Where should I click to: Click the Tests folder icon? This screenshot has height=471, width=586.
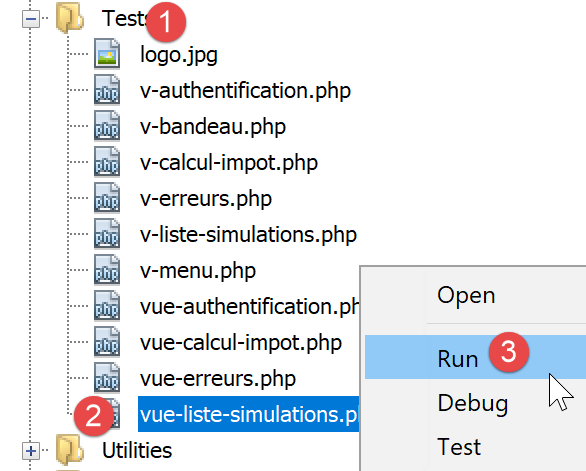[x=70, y=17]
